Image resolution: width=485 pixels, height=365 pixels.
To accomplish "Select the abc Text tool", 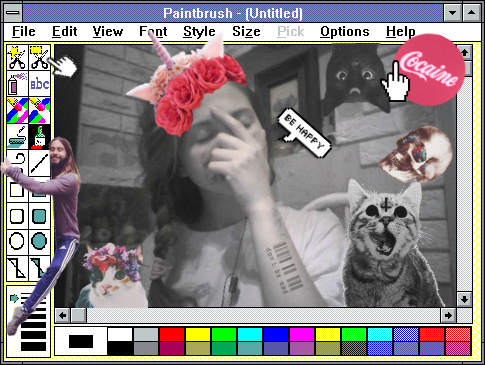I will point(39,83).
